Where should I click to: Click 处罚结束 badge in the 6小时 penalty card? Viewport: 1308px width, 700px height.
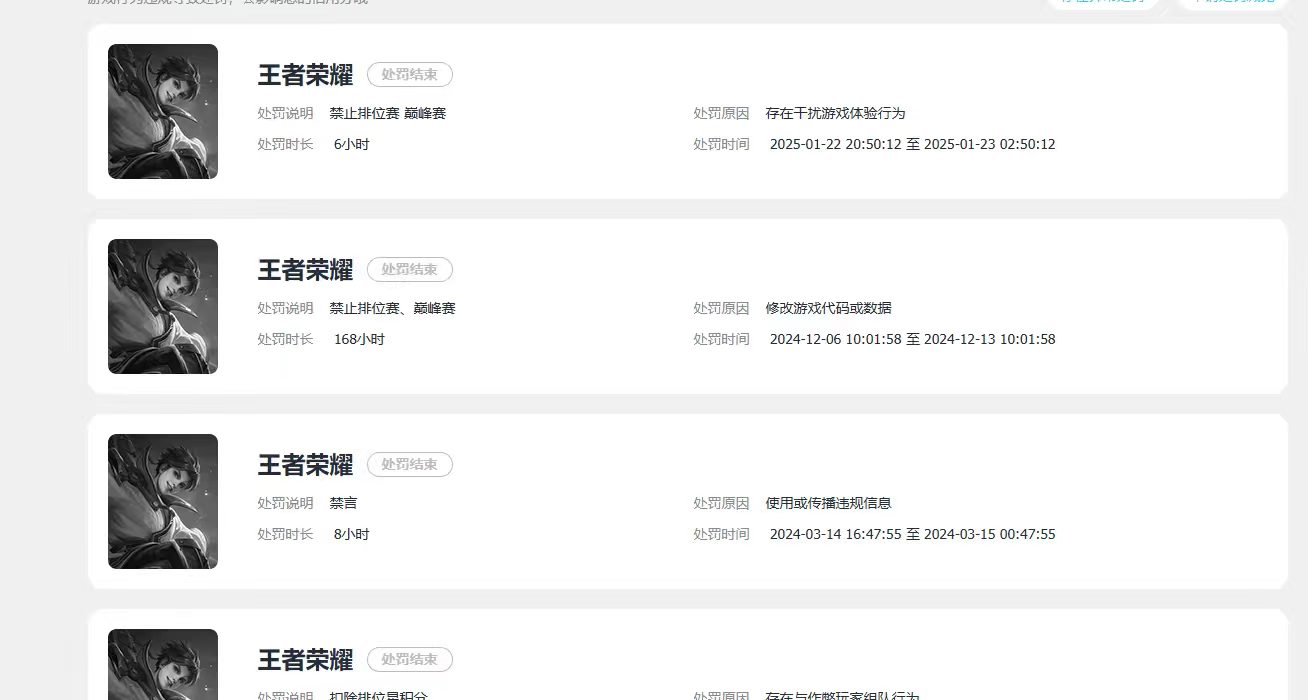[410, 75]
